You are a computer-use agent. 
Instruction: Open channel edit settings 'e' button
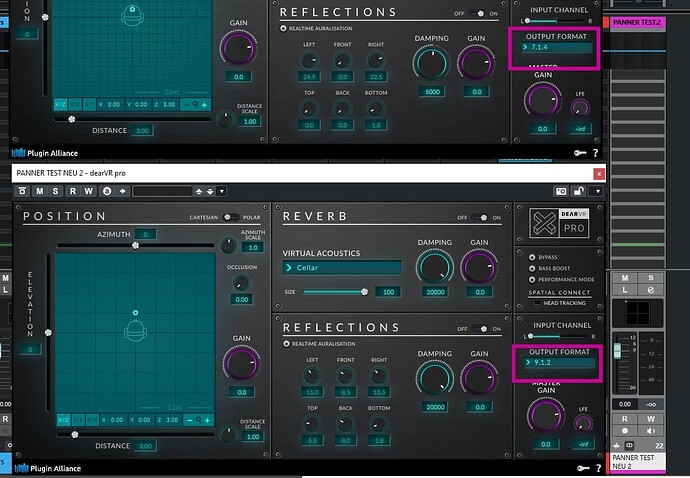651,290
